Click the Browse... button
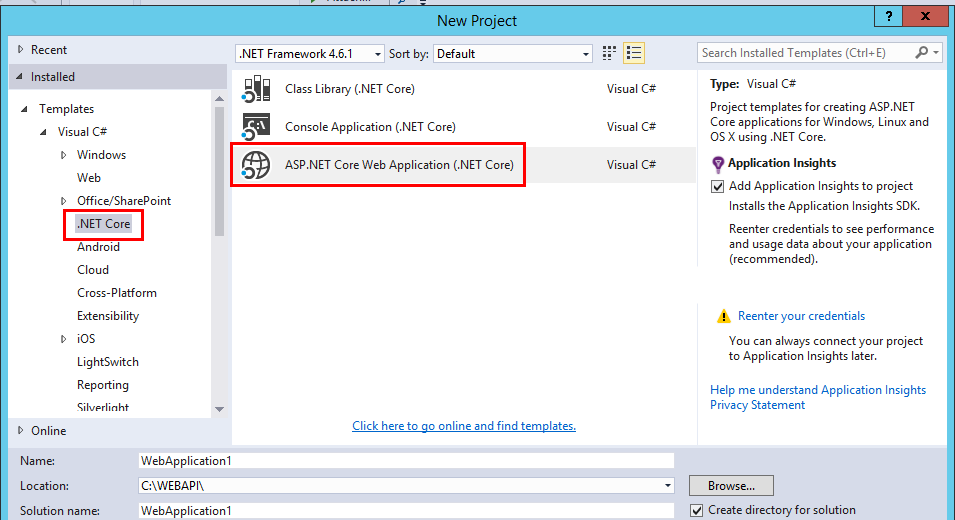Image resolution: width=955 pixels, height=520 pixels. (731, 486)
